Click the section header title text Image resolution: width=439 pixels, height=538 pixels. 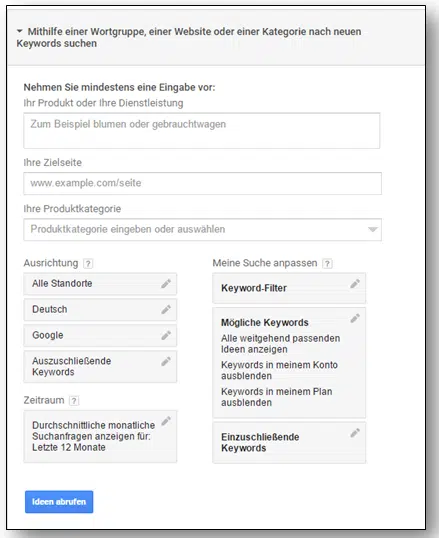(x=189, y=37)
